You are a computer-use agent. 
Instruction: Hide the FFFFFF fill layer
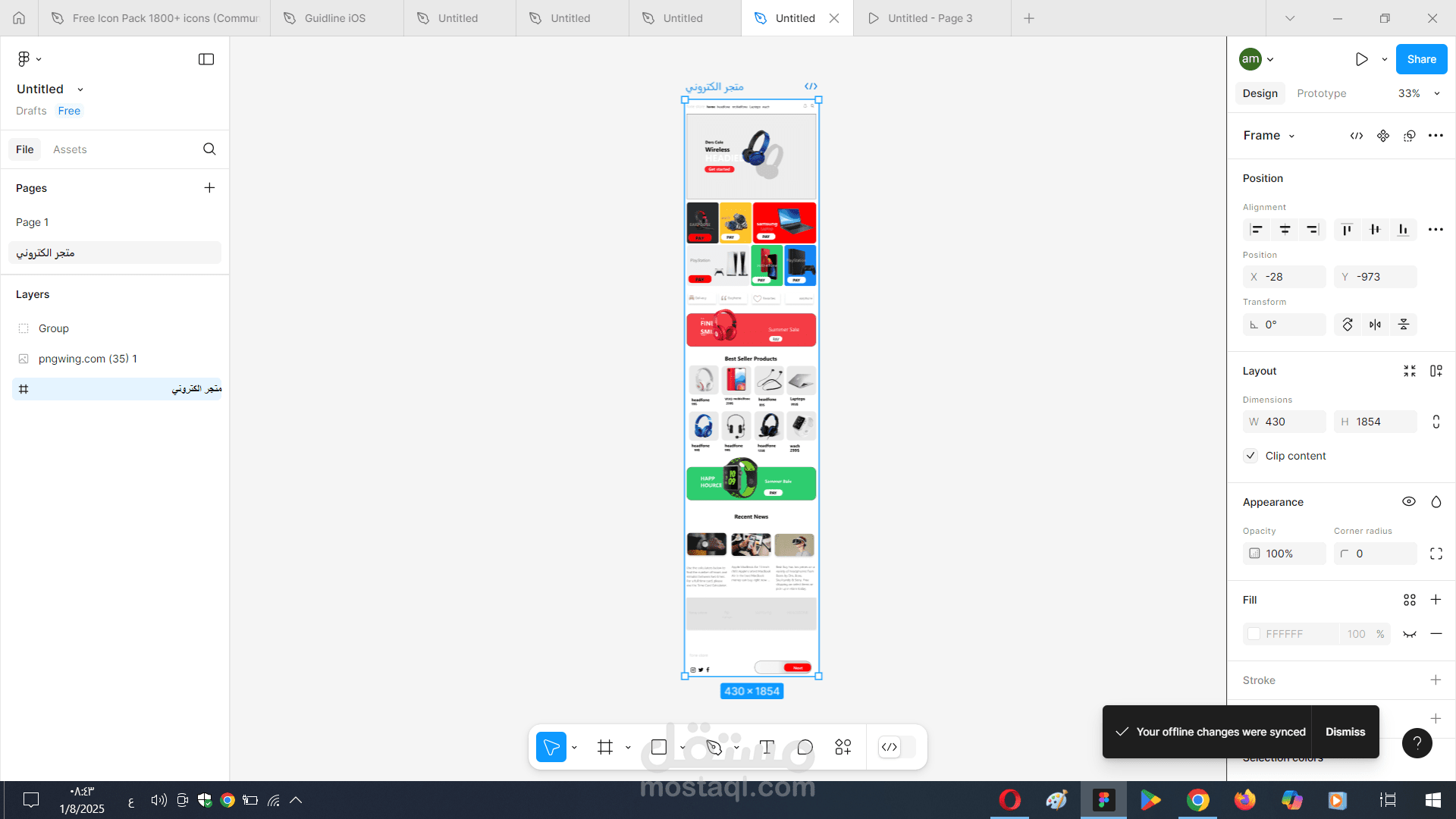(1409, 634)
